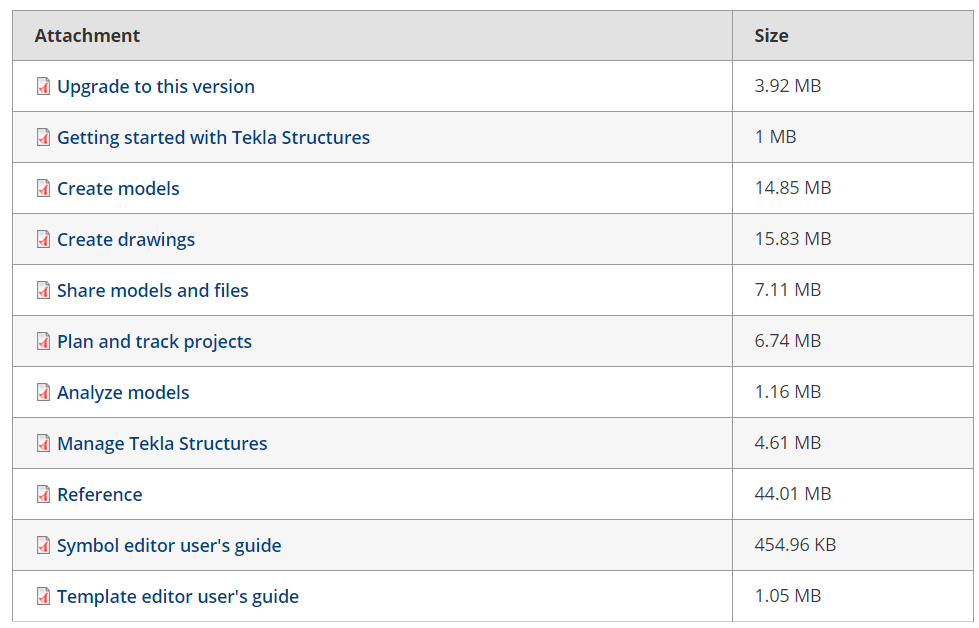The height and width of the screenshot is (628, 979).
Task: Select the PDF icon for Create models
Action: coord(43,189)
